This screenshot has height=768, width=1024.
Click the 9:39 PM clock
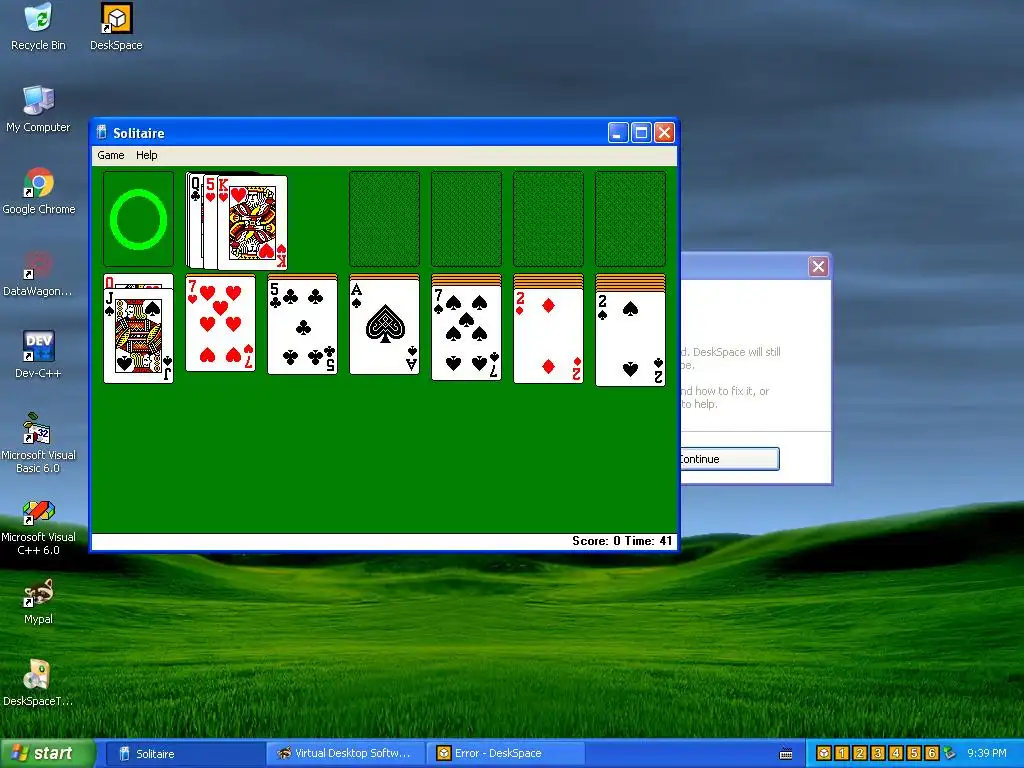(x=987, y=754)
